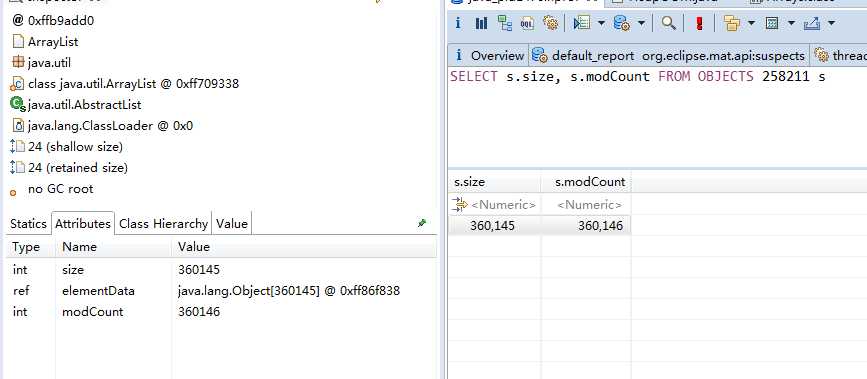The height and width of the screenshot is (379, 867).
Task: Click the filter row arrow icon beside Numeric
Action: tap(459, 204)
